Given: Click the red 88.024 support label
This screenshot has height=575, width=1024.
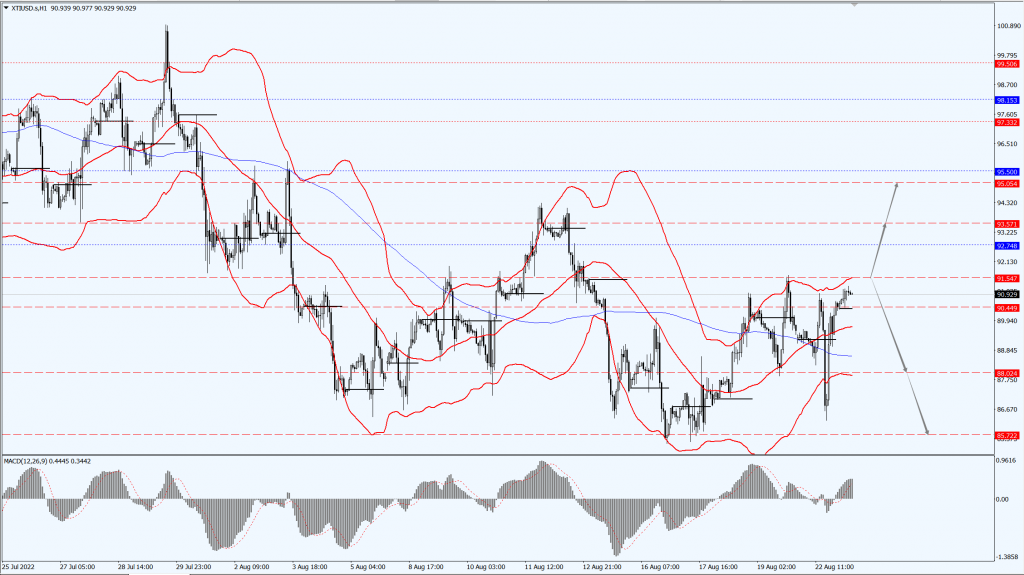Looking at the screenshot, I should pos(1007,373).
